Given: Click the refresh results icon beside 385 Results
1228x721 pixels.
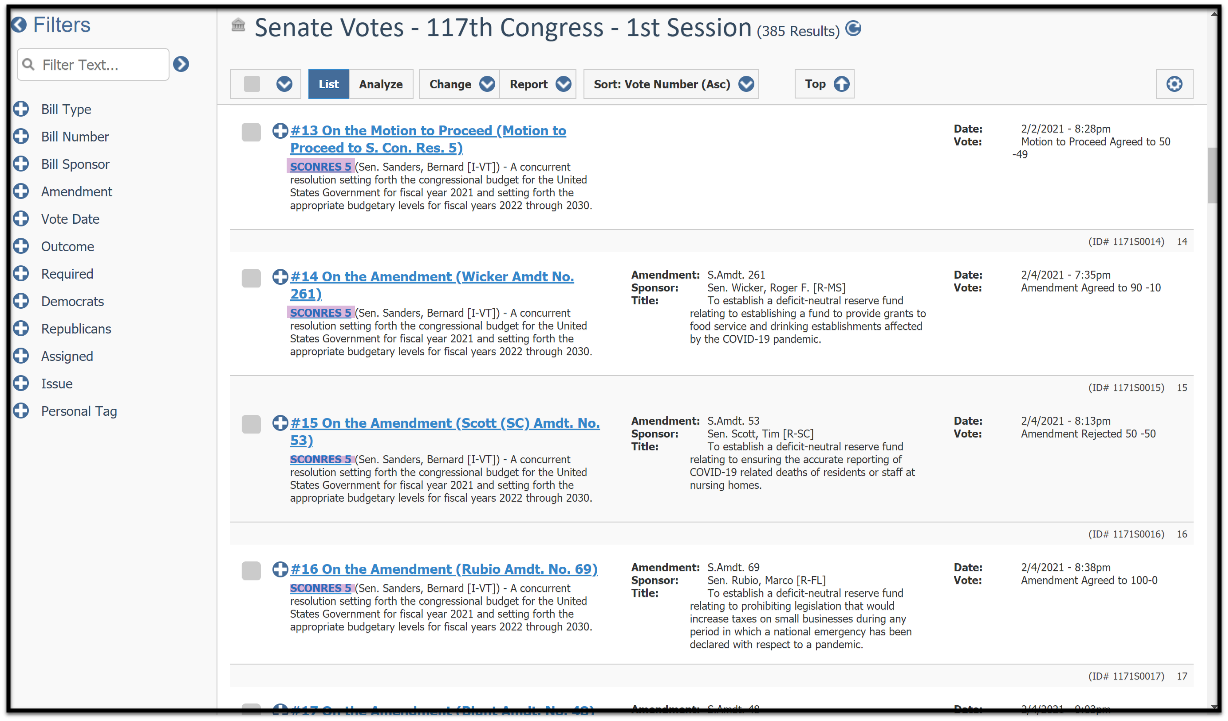Looking at the screenshot, I should point(853,28).
